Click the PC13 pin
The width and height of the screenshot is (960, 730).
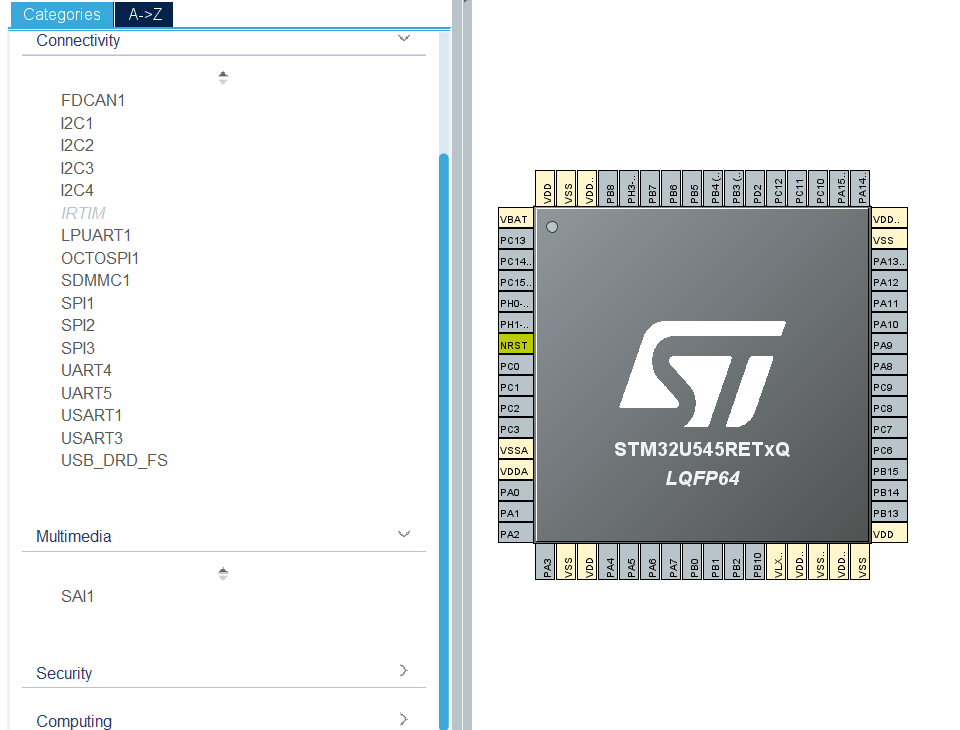(516, 240)
